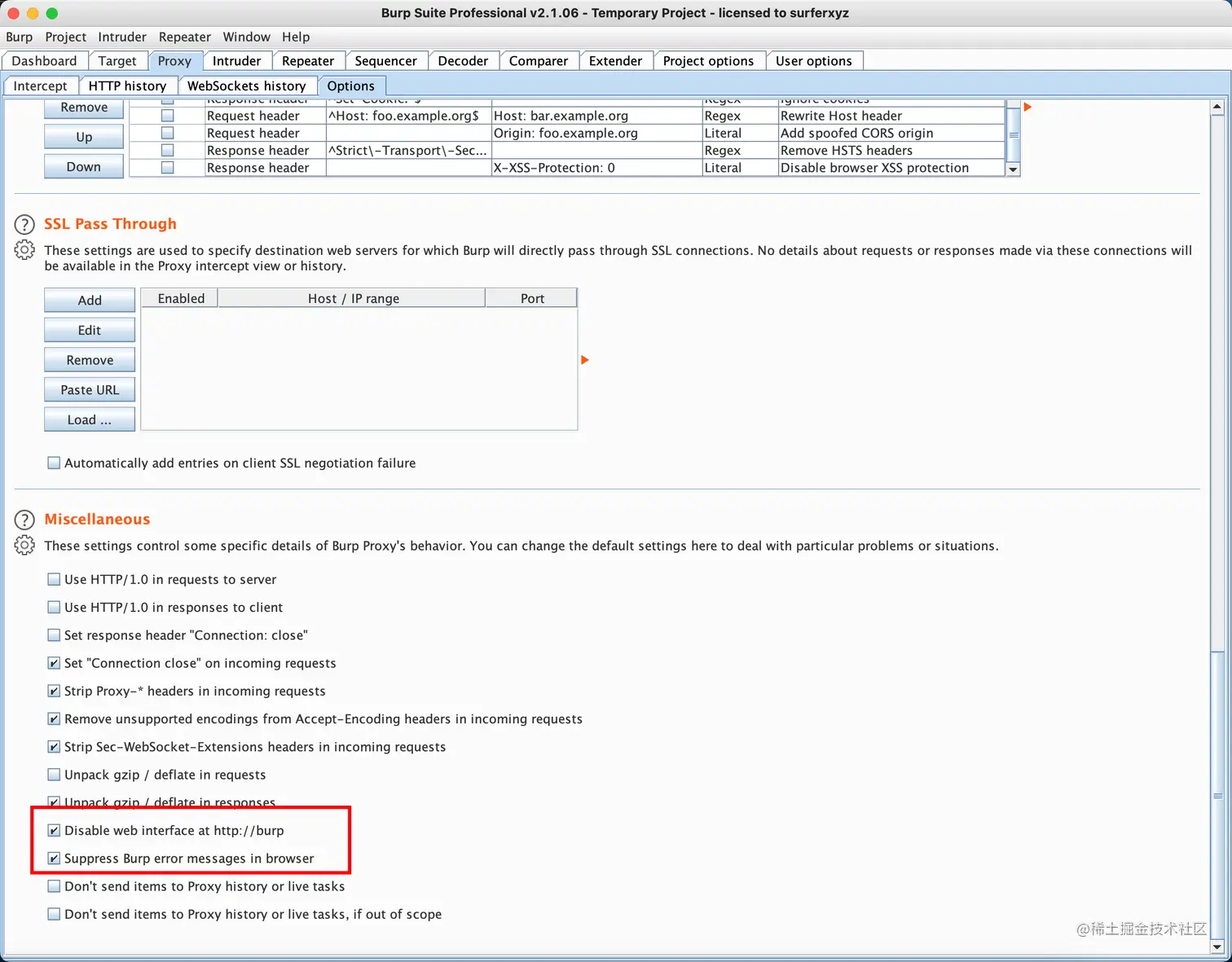Click the Down button

click(84, 166)
